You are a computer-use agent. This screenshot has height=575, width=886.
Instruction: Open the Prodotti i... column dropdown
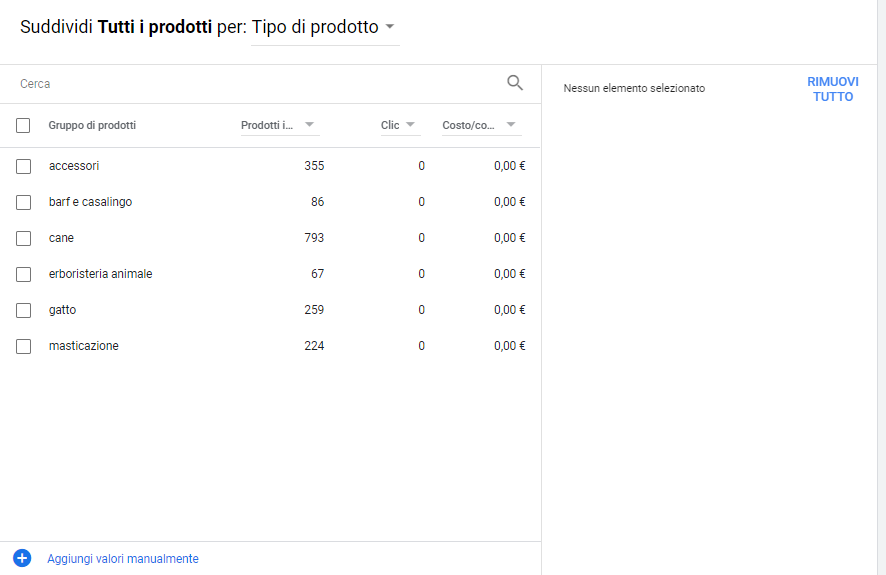(x=280, y=125)
